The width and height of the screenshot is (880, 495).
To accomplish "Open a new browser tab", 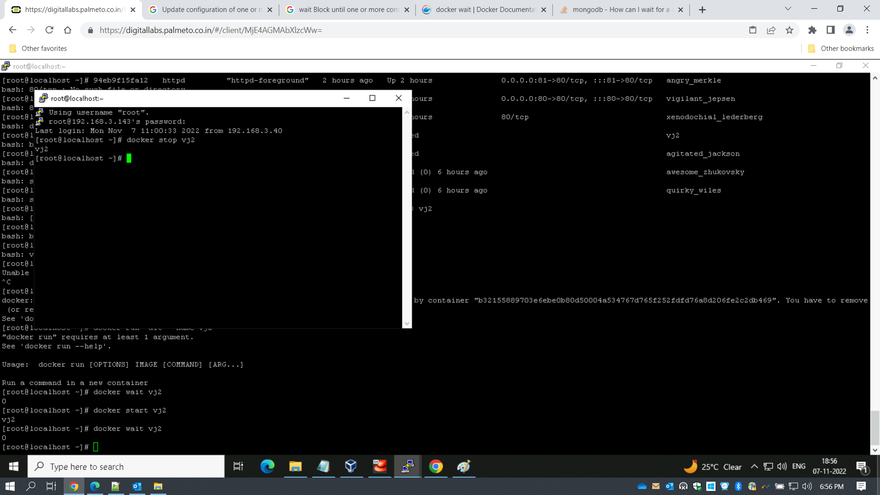I will [x=702, y=9].
